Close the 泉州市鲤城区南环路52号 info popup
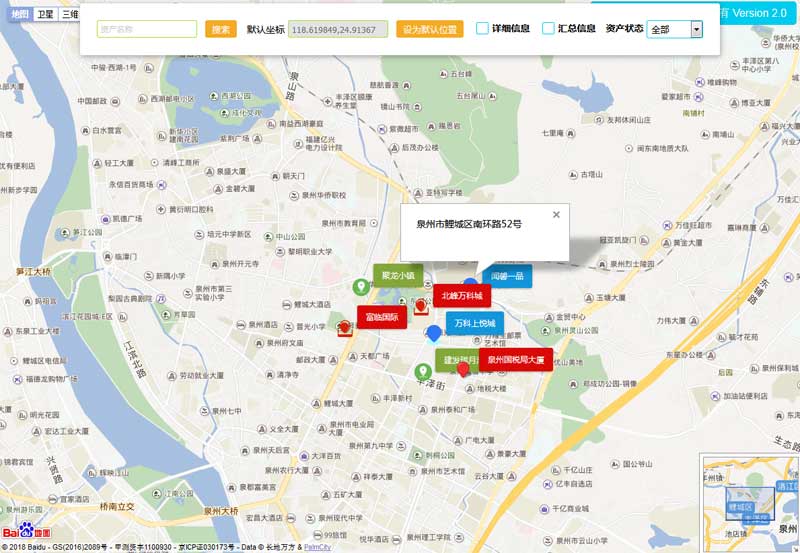This screenshot has width=800, height=553. pyautogui.click(x=556, y=215)
